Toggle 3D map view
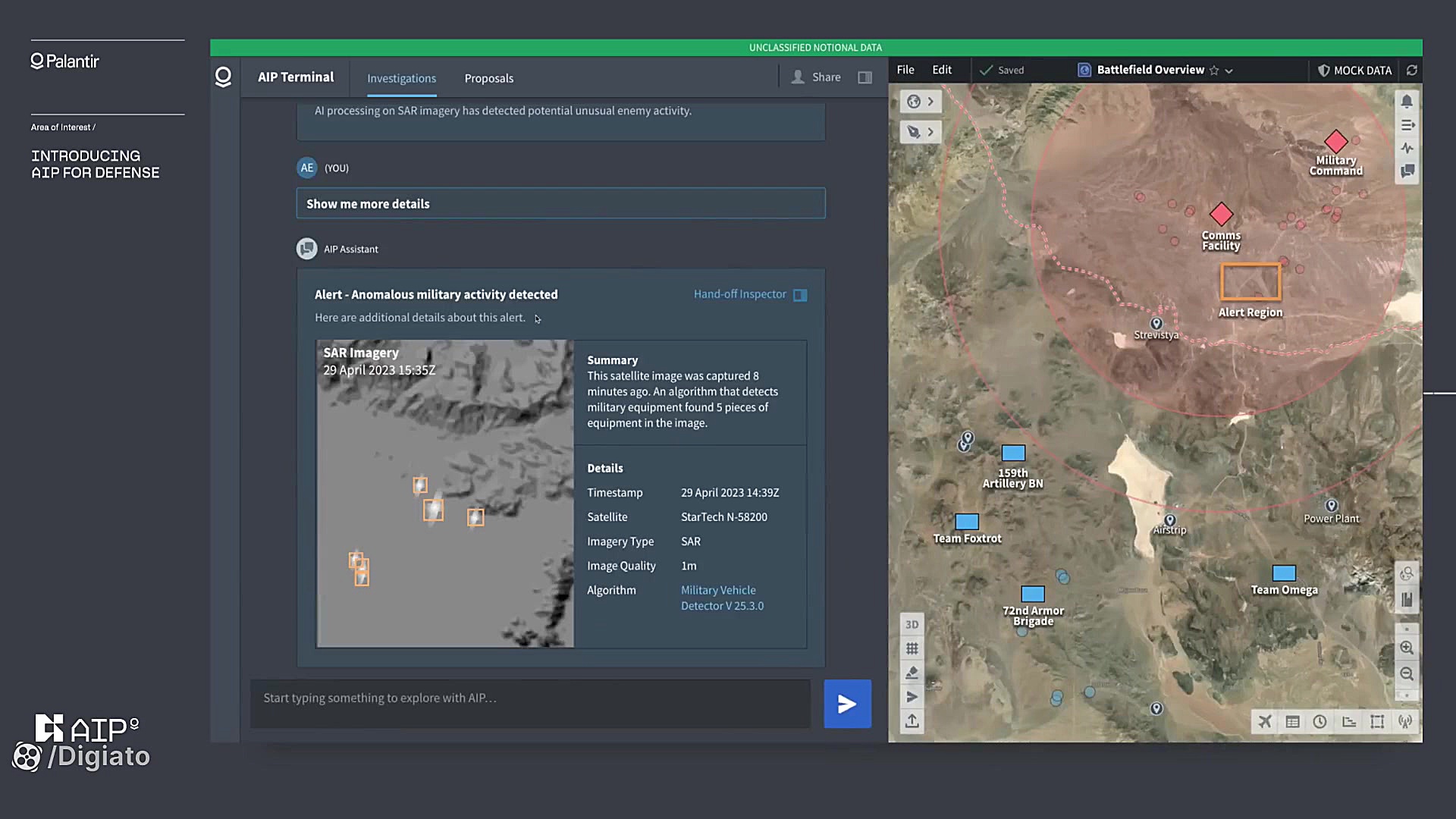Viewport: 1456px width, 819px height. [912, 624]
